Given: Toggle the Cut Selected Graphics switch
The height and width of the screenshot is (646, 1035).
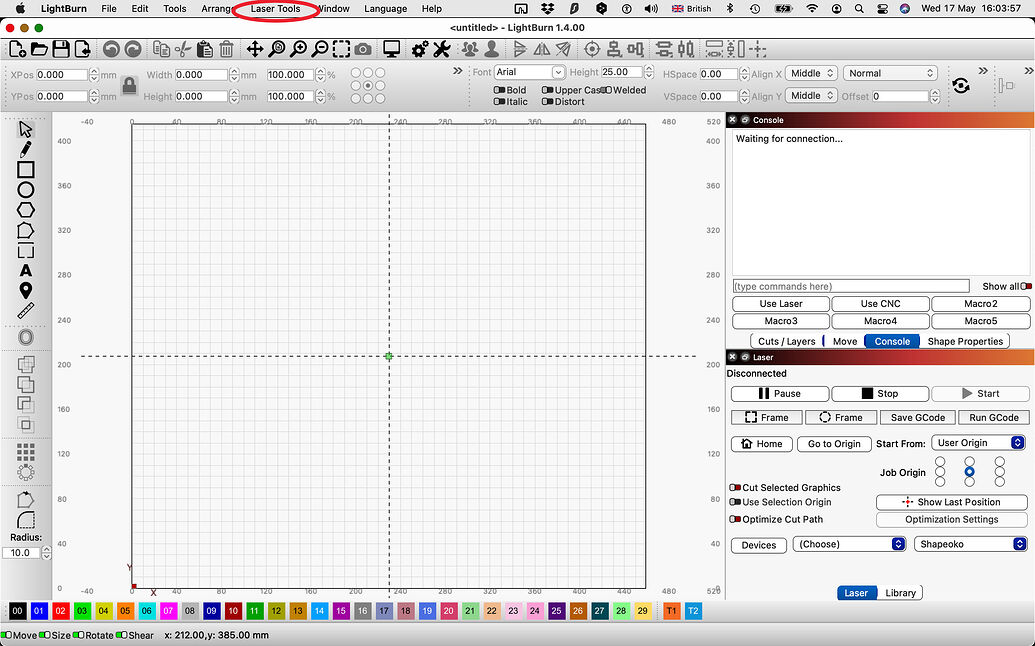Looking at the screenshot, I should pyautogui.click(x=735, y=488).
